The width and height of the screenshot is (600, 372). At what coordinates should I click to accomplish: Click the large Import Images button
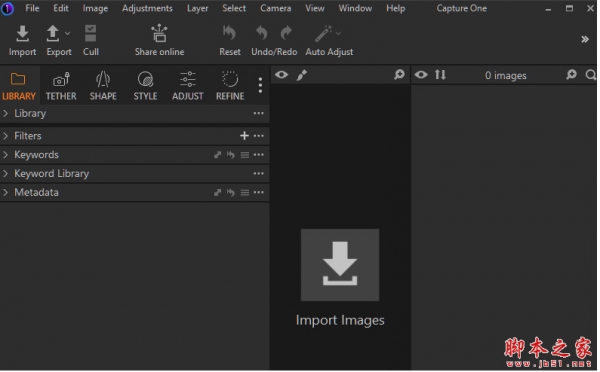pyautogui.click(x=340, y=265)
